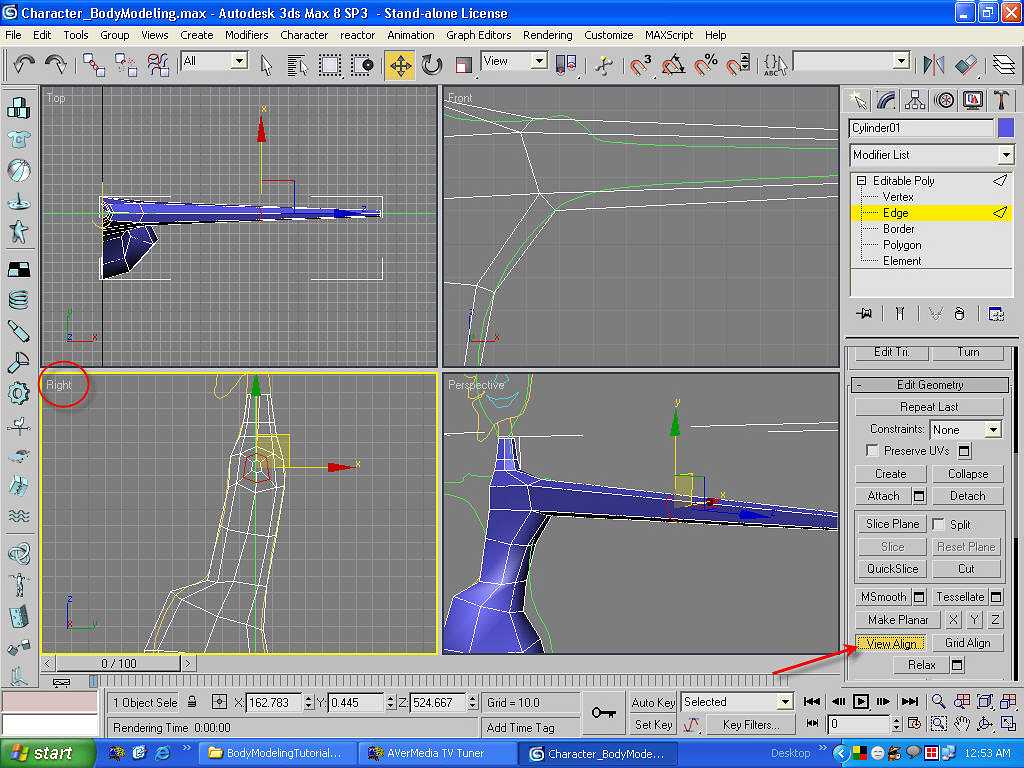This screenshot has width=1024, height=768.
Task: Toggle the Angle Snap icon
Action: (673, 65)
